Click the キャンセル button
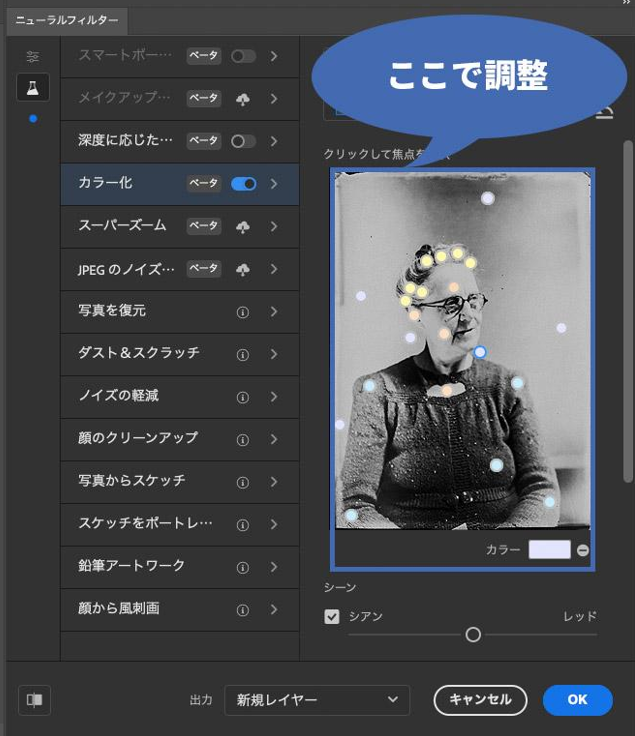The width and height of the screenshot is (635, 736). [x=480, y=700]
